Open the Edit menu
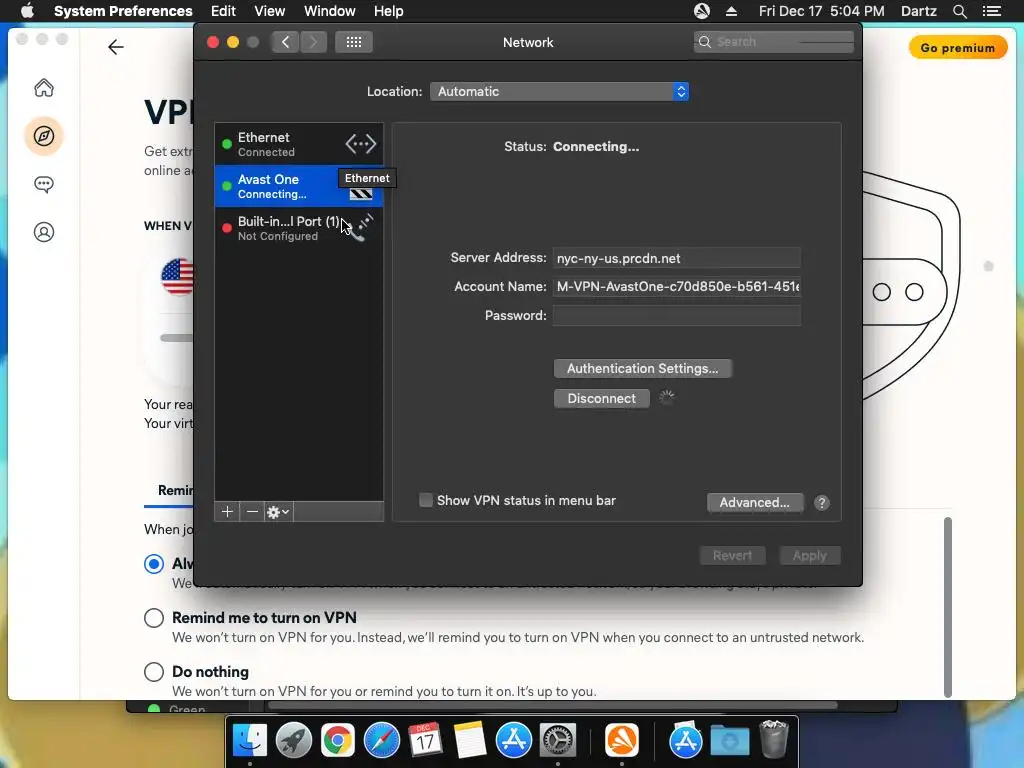Viewport: 1024px width, 768px height. [x=223, y=11]
